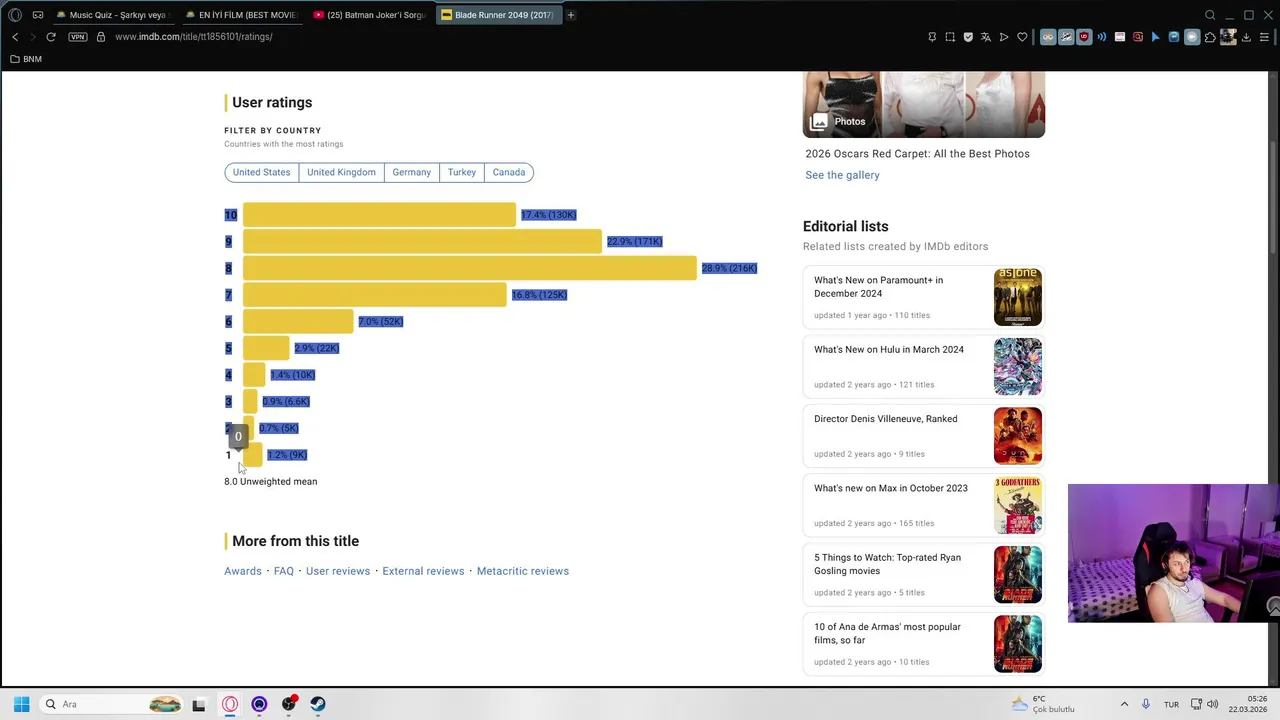The image size is (1280, 720).
Task: Click the pin icon in address bar
Action: pyautogui.click(x=932, y=37)
